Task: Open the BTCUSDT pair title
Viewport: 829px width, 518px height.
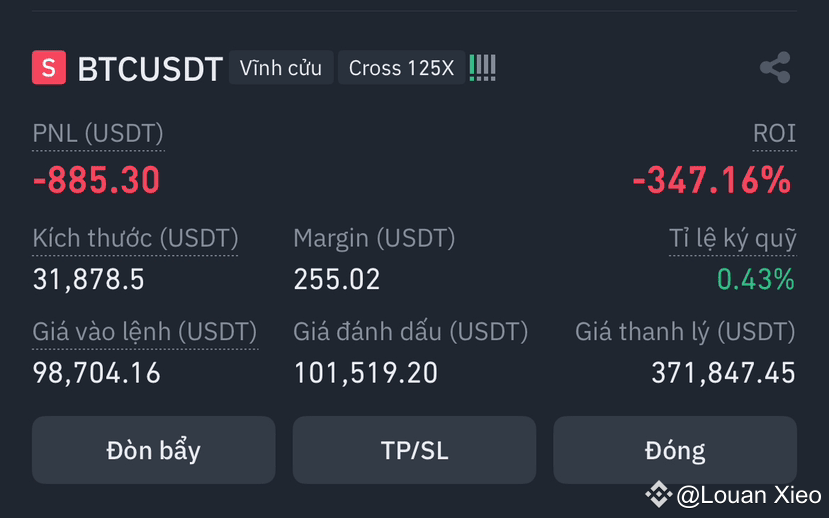Action: coord(150,69)
